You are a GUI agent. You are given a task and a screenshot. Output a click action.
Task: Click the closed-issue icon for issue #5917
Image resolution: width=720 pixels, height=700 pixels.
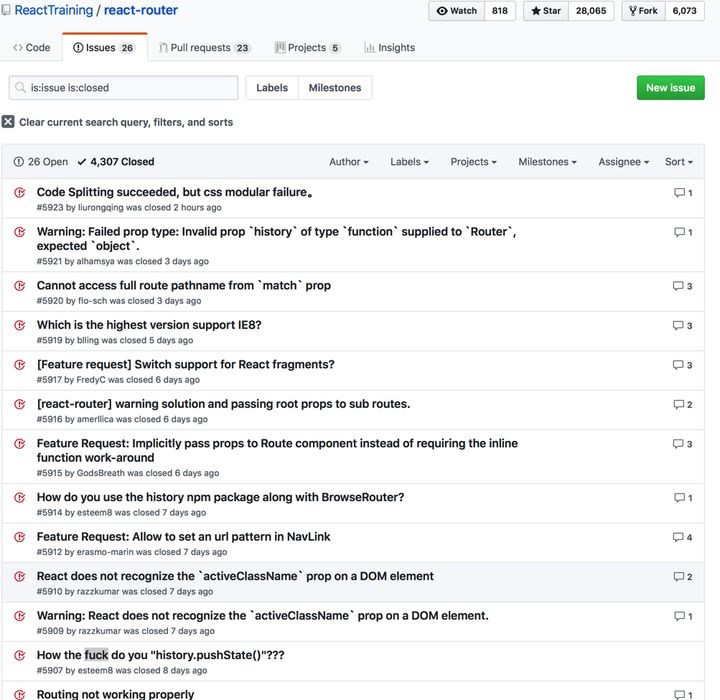pos(19,365)
